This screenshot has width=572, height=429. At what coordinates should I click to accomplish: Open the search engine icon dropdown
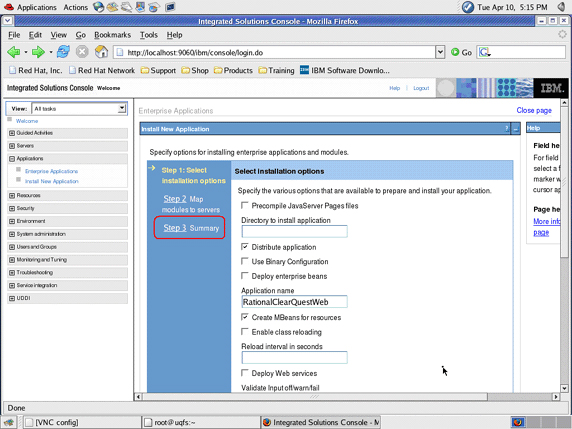click(485, 53)
